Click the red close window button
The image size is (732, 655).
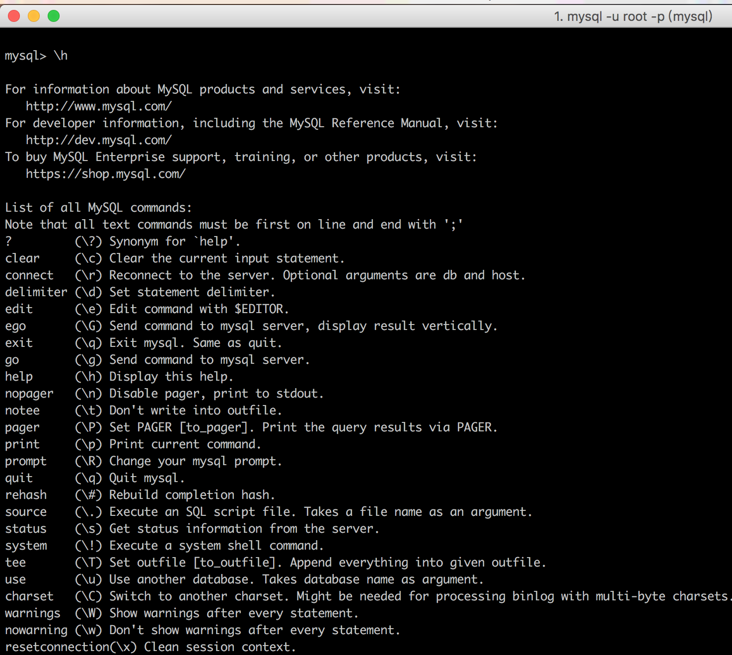(x=14, y=16)
